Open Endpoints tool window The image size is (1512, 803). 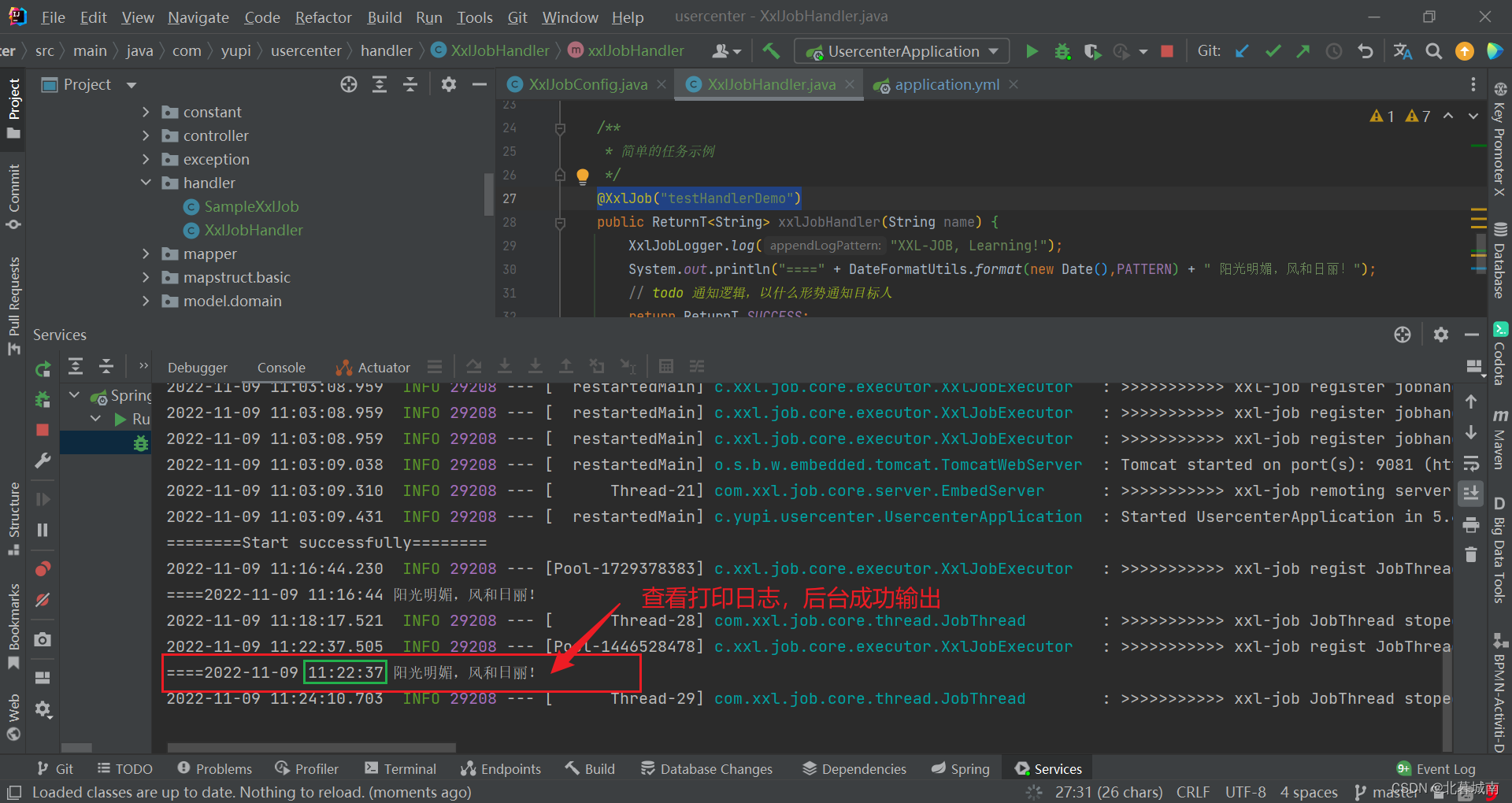coord(501,768)
